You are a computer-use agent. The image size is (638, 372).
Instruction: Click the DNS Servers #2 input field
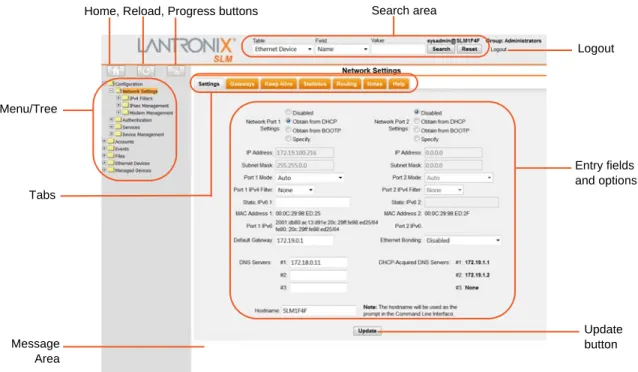318,276
